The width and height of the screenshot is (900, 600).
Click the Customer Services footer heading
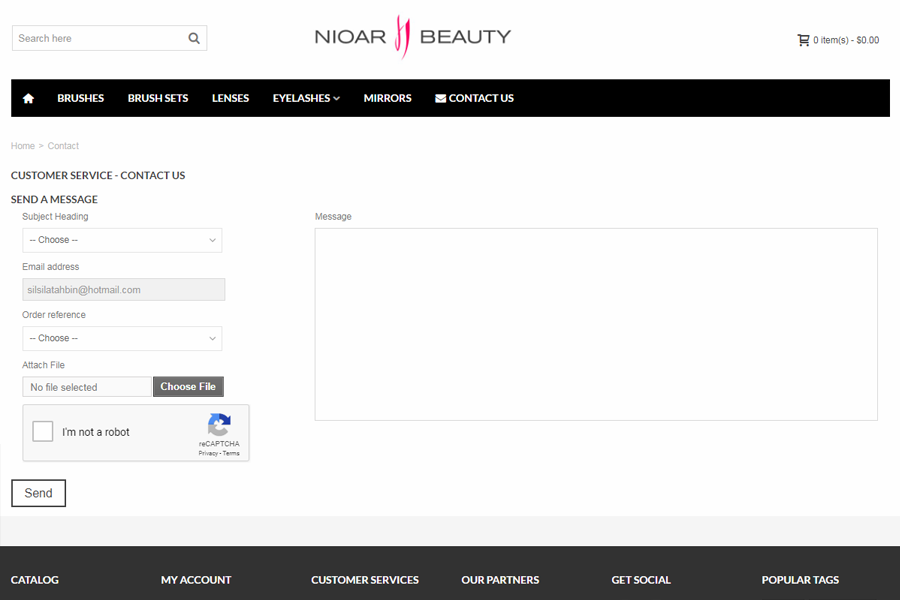click(365, 580)
